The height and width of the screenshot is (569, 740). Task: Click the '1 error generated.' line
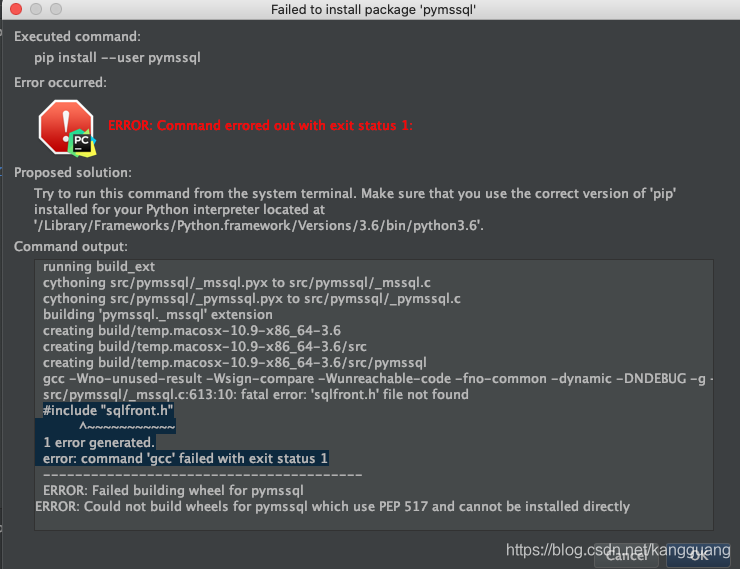(x=99, y=443)
